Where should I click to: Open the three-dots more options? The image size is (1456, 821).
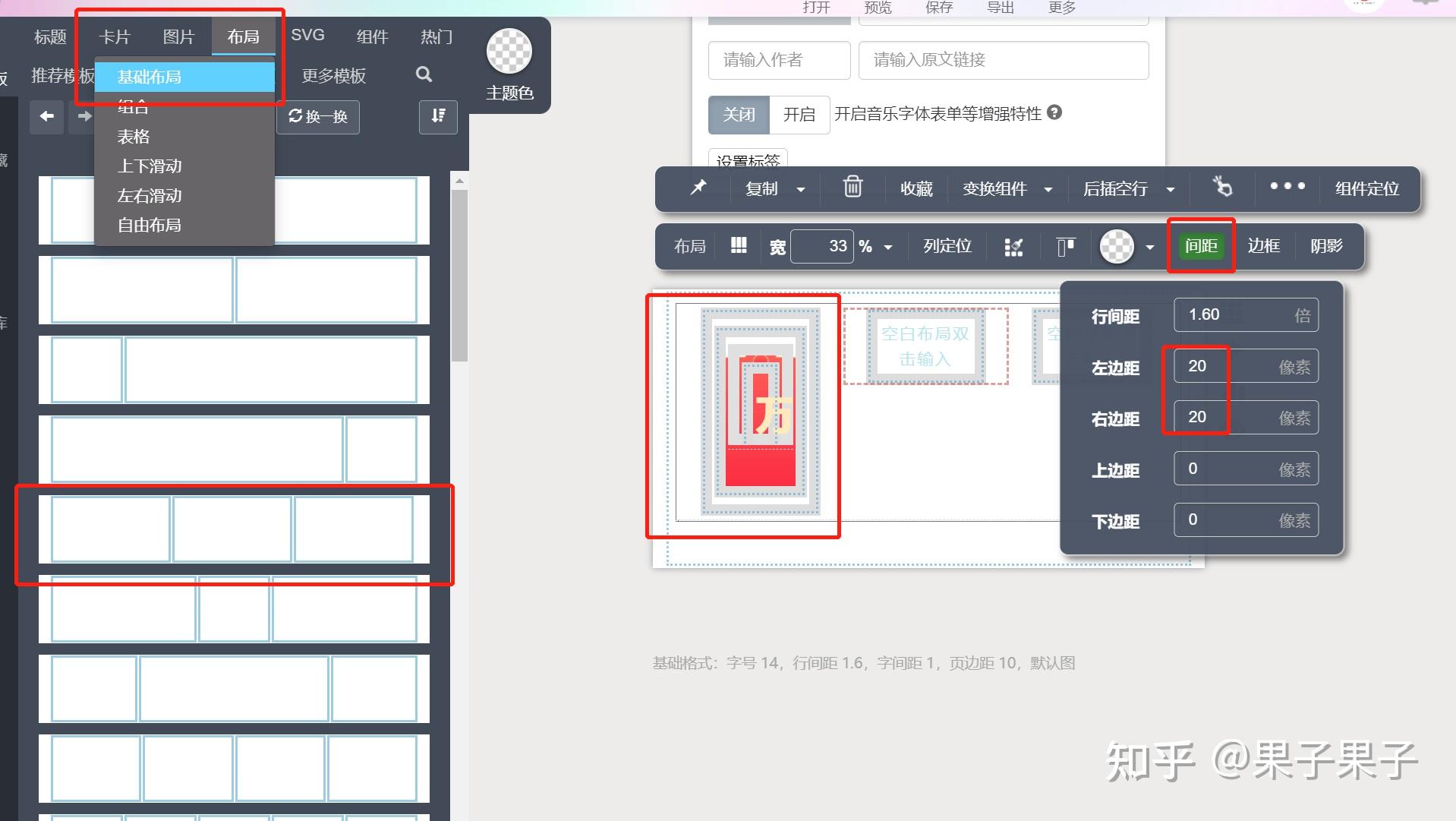(1287, 186)
